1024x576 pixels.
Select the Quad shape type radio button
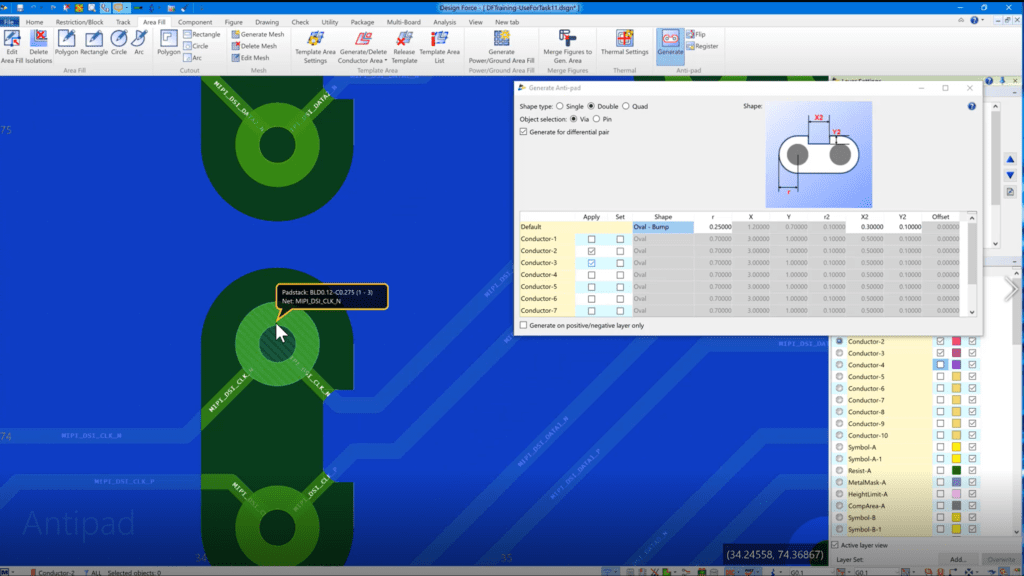coord(627,106)
